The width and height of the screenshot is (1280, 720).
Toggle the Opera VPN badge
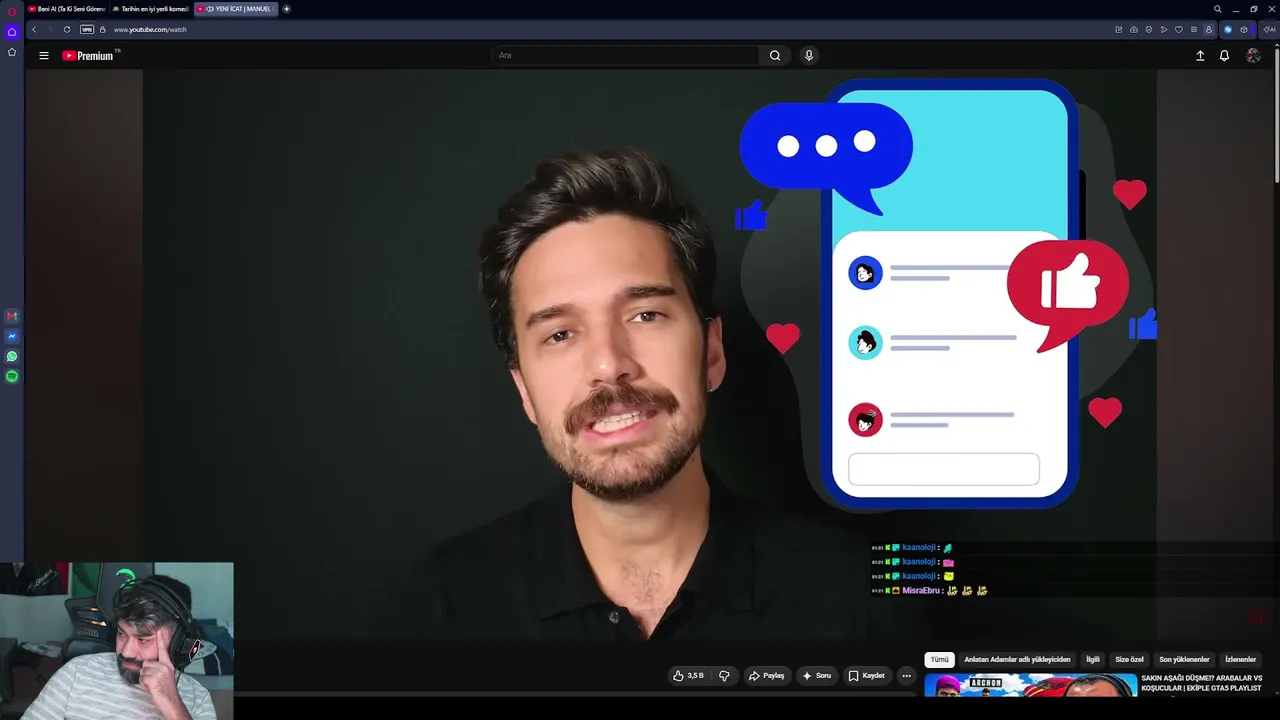point(87,30)
